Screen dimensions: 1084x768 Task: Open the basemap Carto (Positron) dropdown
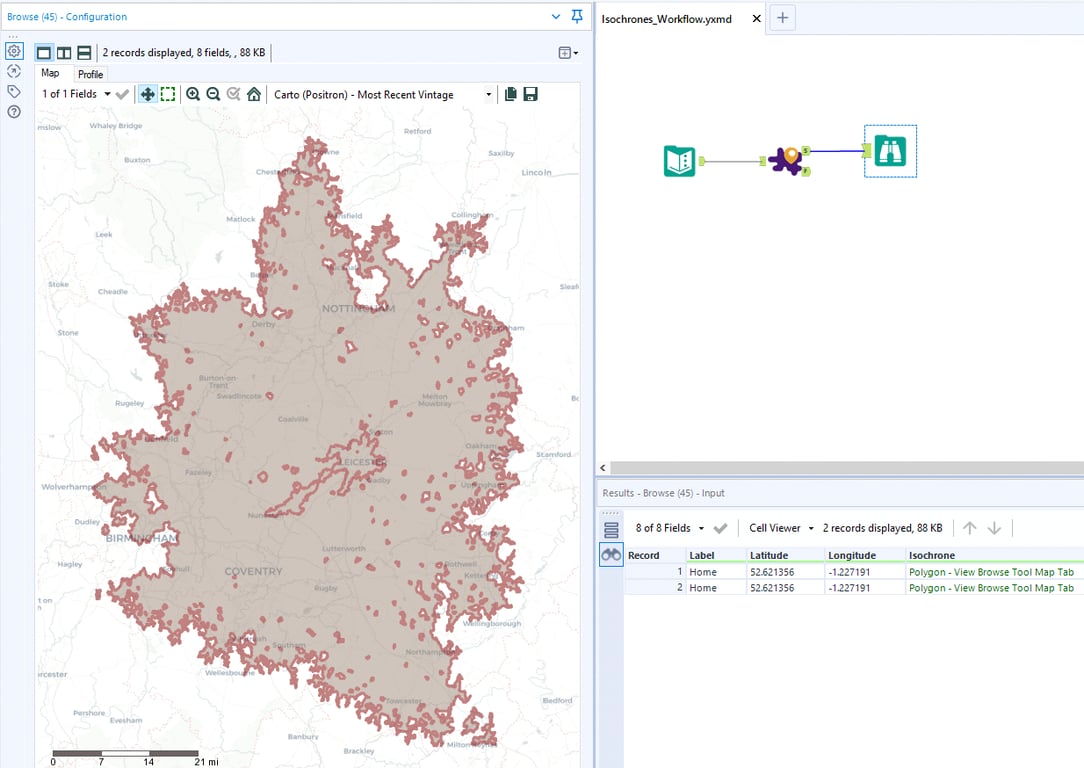[x=489, y=95]
